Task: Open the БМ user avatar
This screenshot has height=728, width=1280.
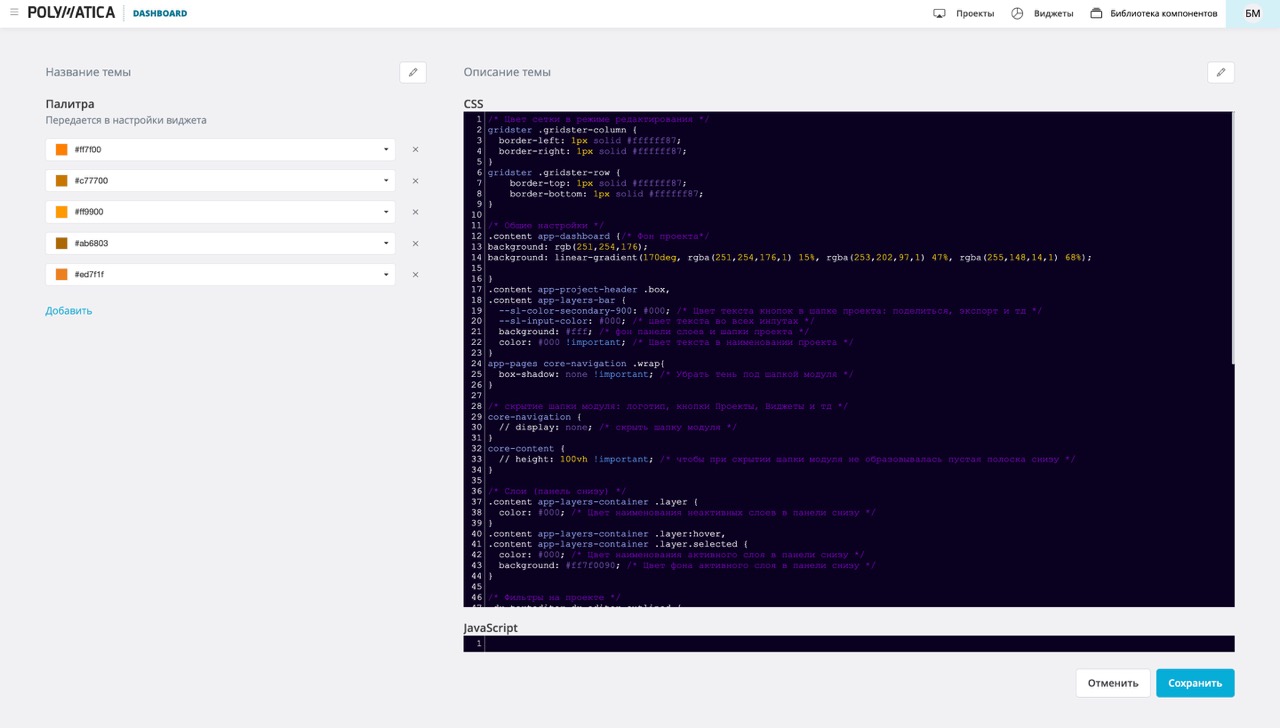Action: pos(1253,14)
